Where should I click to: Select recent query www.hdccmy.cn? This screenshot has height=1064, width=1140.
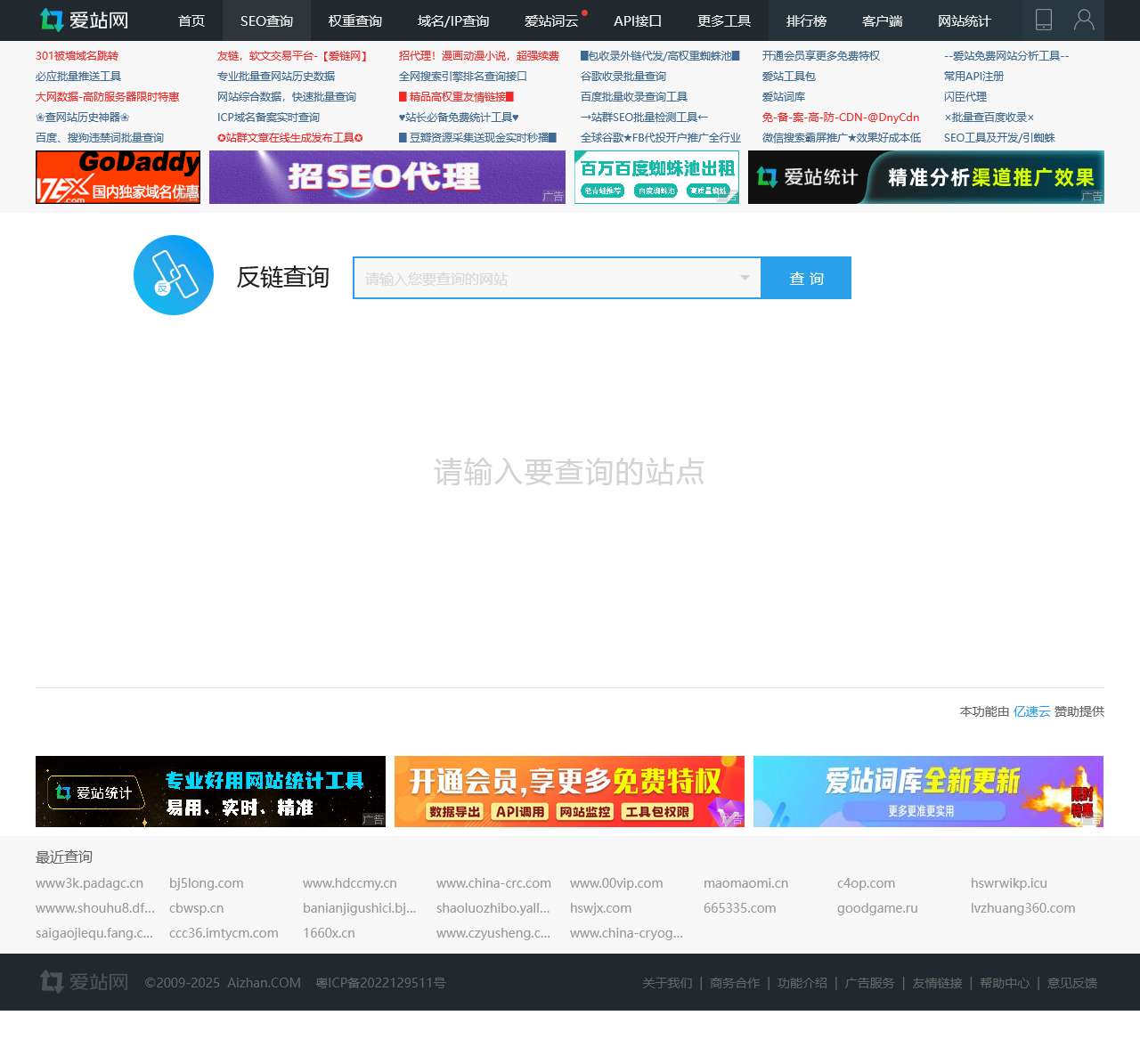click(x=350, y=883)
